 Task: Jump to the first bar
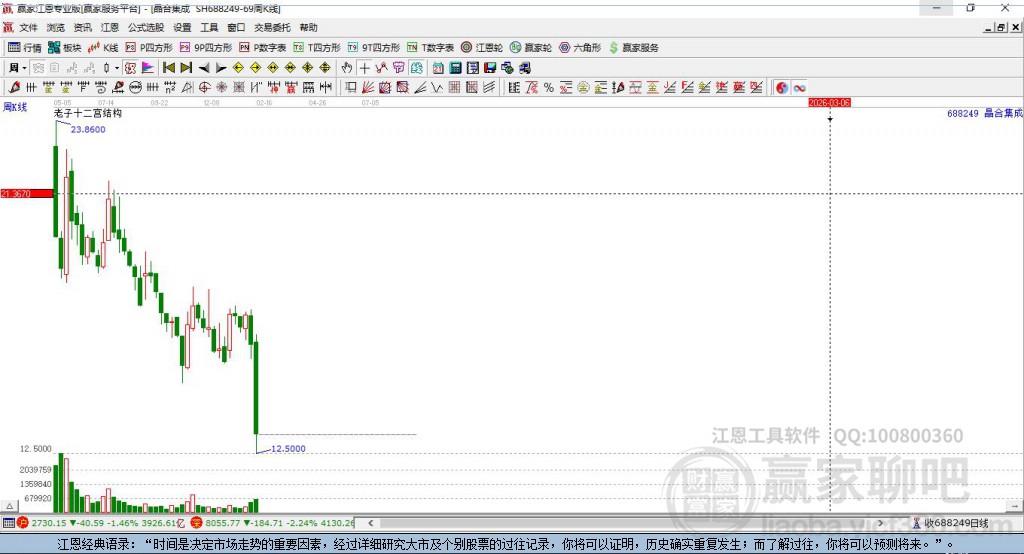168,68
